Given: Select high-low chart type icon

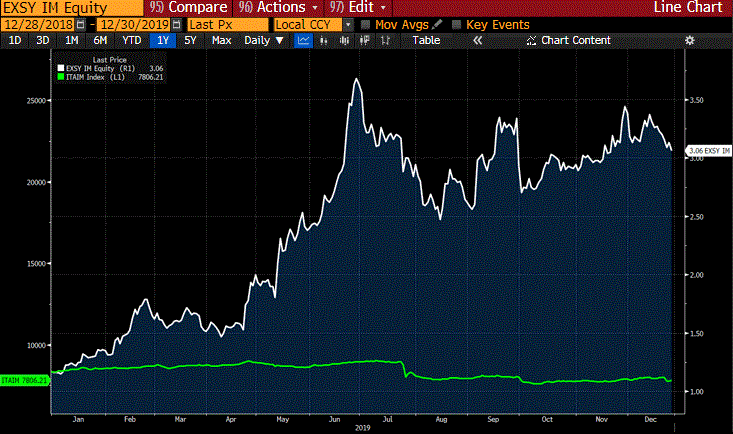Looking at the screenshot, I should [x=385, y=41].
